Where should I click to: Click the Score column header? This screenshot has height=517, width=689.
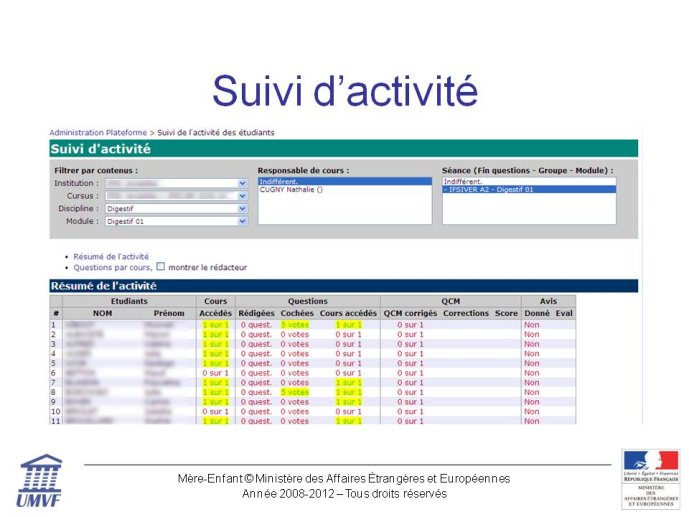point(506,313)
